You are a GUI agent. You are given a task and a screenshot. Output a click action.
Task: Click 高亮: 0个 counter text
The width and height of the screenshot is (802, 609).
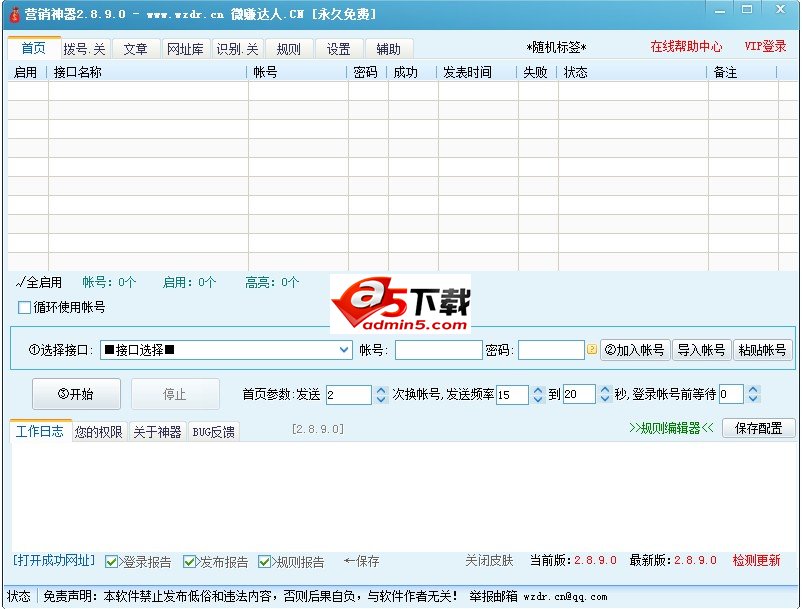tap(272, 282)
